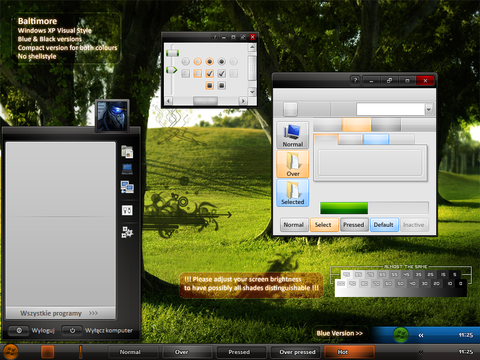Select the computer icon labeled Normal
This screenshot has width=480, height=360.
[293, 135]
